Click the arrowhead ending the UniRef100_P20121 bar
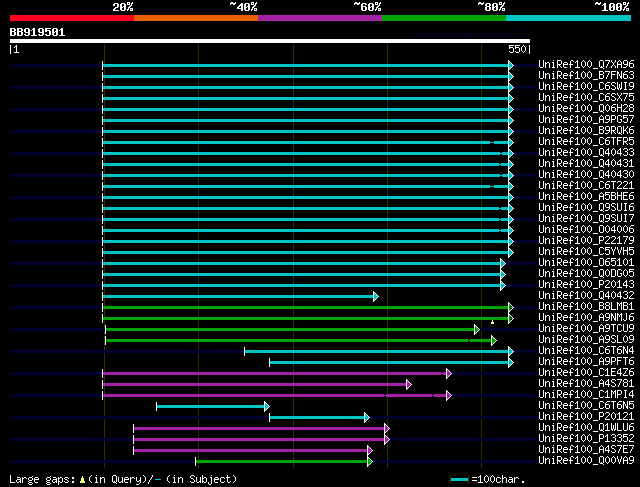 pos(367,418)
